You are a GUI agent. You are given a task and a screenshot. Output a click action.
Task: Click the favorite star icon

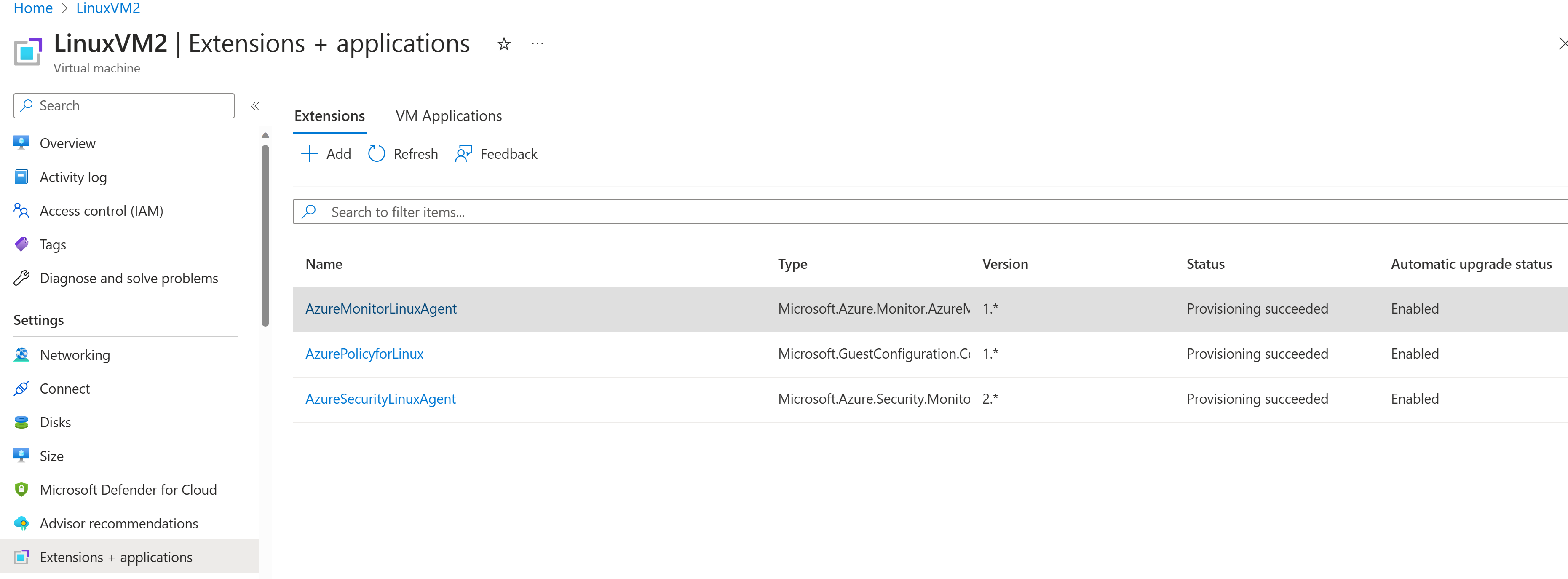pyautogui.click(x=503, y=44)
